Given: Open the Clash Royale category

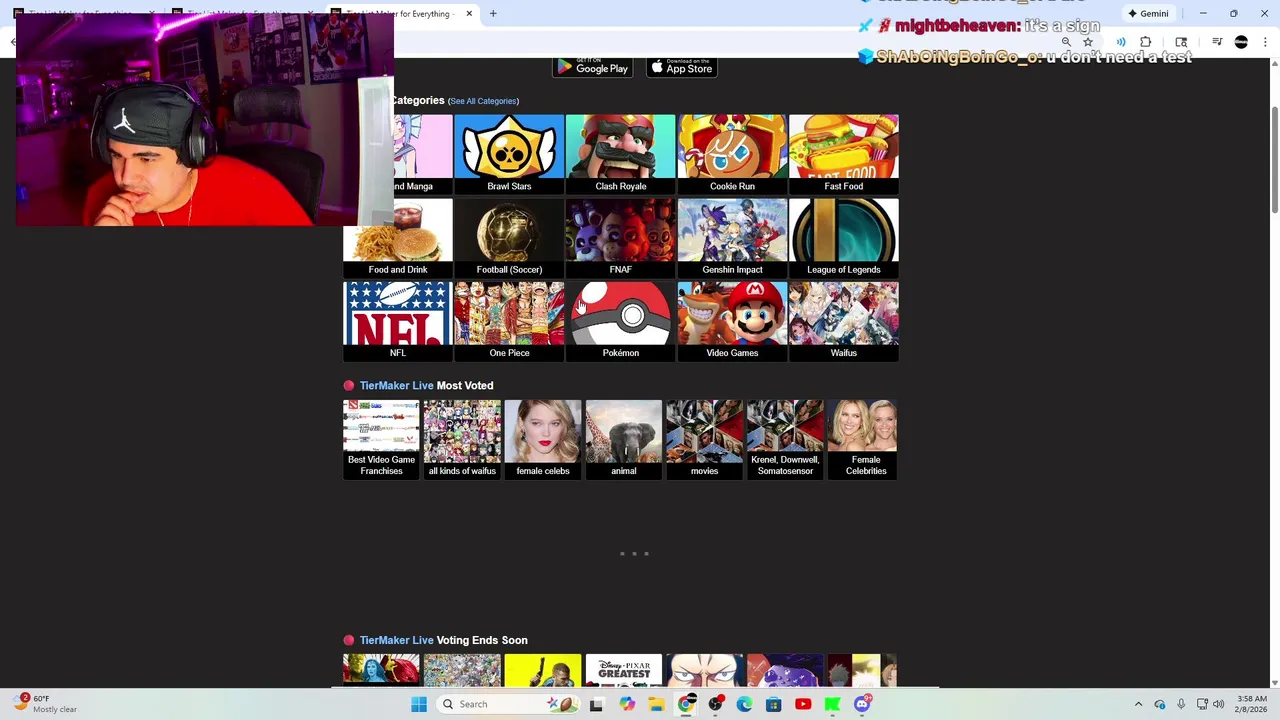Looking at the screenshot, I should 620,154.
